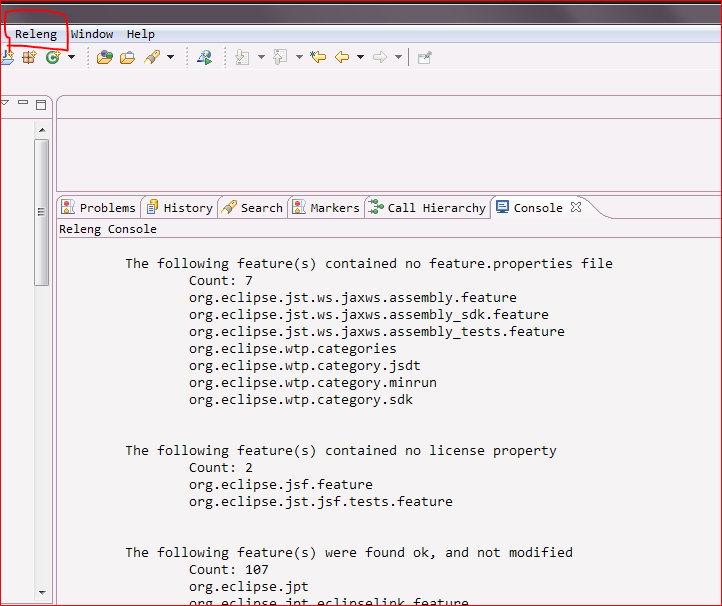This screenshot has height=606, width=722.
Task: Click 'contained no license property' heading line
Action: [341, 451]
